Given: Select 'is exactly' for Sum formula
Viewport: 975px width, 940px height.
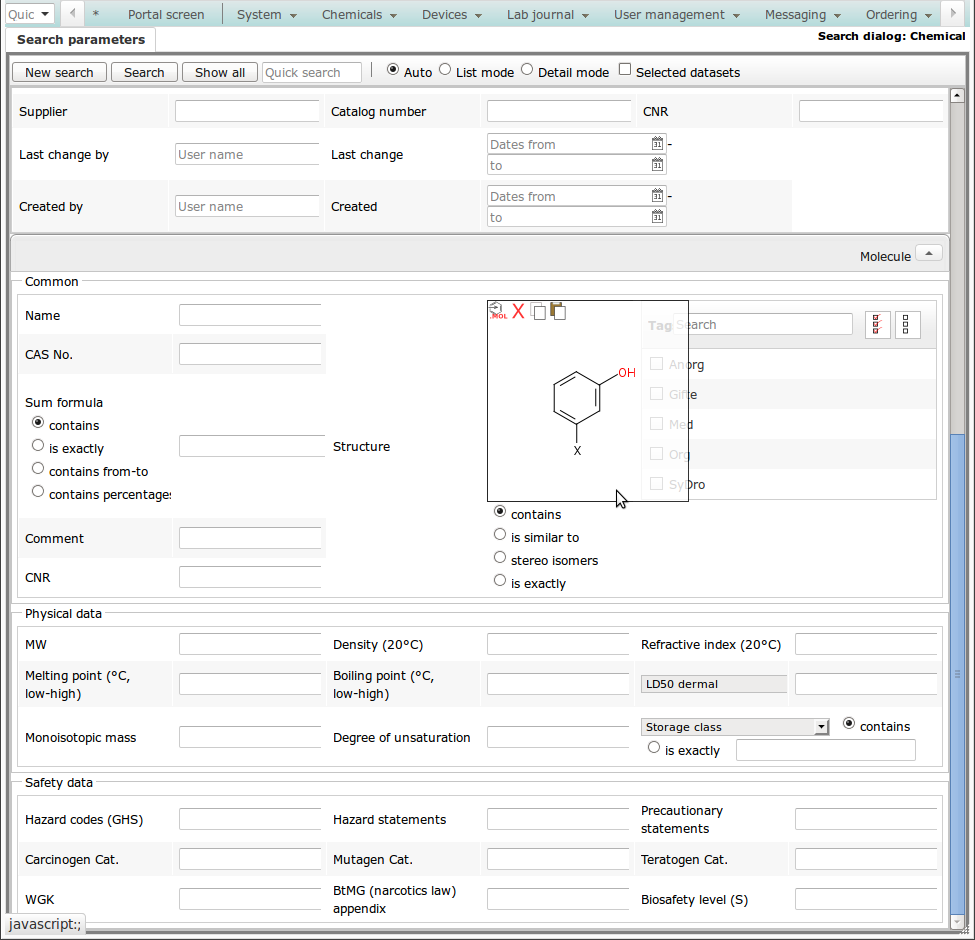Looking at the screenshot, I should (38, 446).
